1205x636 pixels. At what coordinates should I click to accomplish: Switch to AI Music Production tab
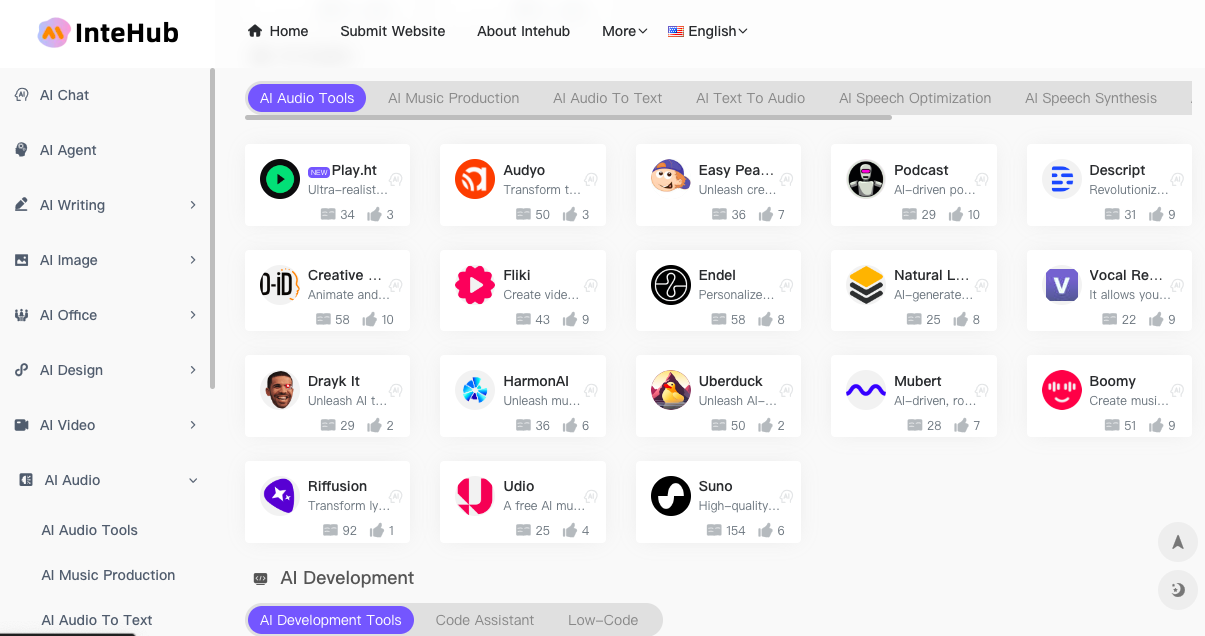[454, 98]
